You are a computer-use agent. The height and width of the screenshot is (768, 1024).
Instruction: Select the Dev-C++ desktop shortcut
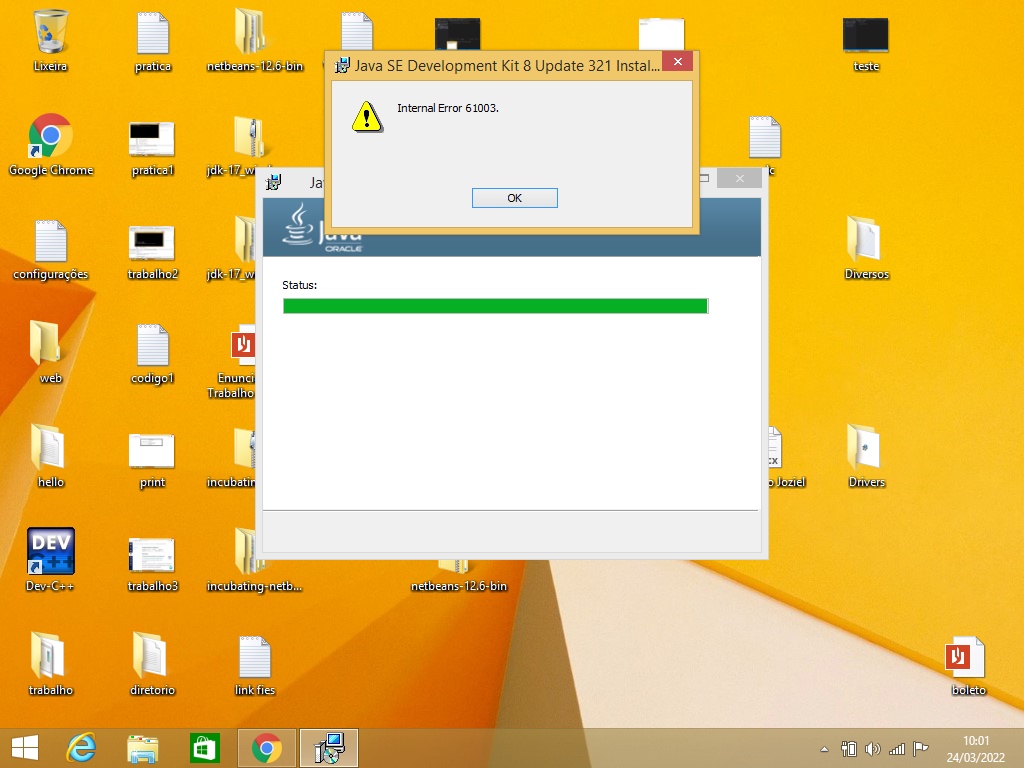click(x=50, y=559)
